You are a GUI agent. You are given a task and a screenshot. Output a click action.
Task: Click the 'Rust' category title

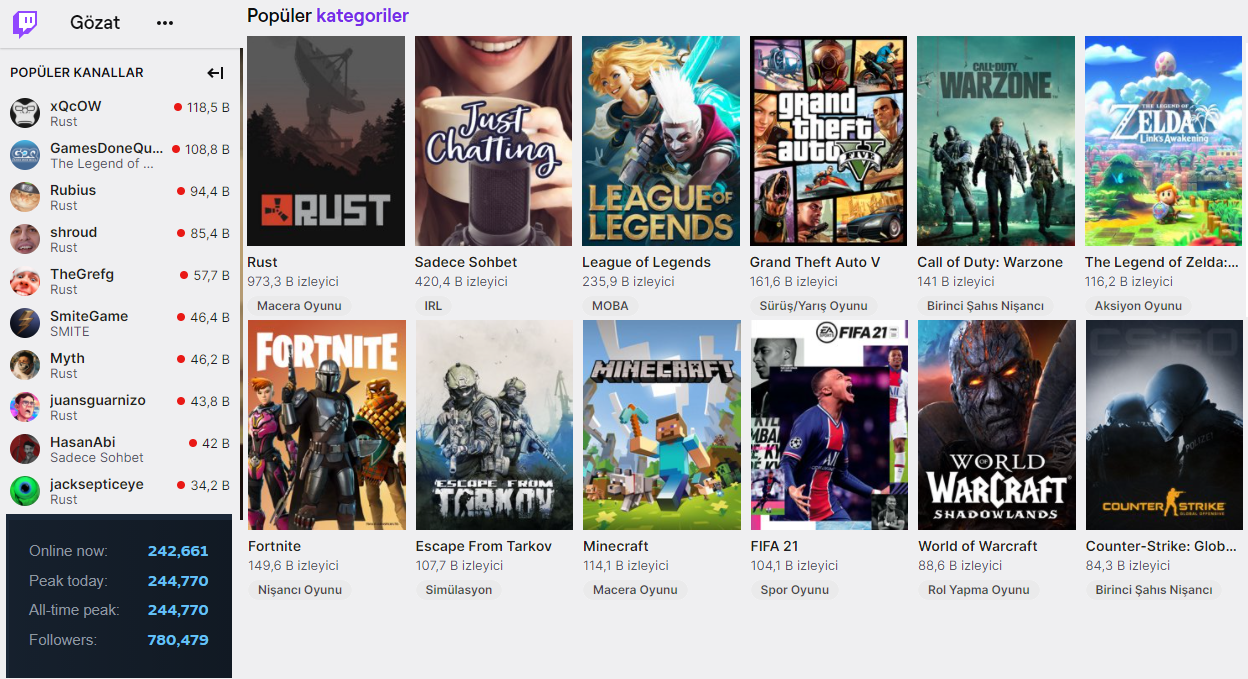point(262,262)
